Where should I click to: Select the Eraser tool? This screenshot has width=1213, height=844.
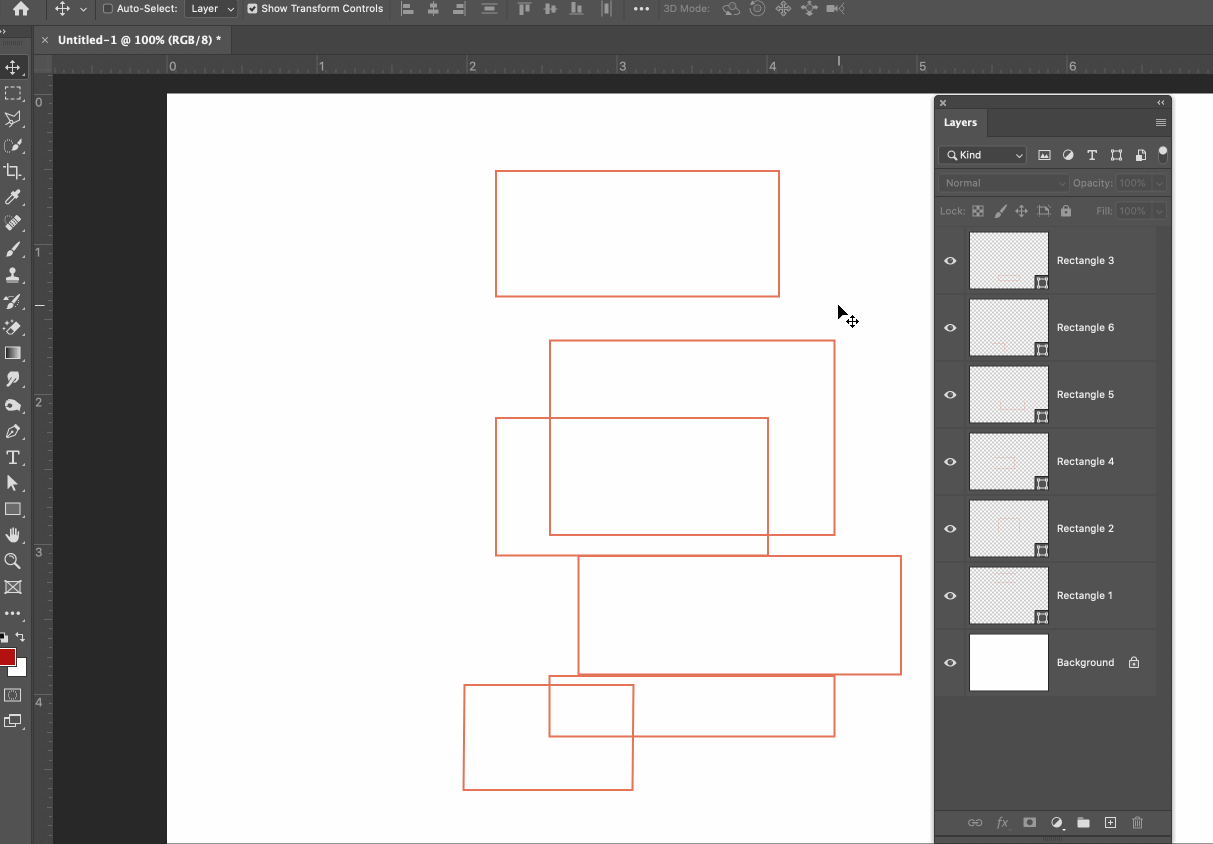[x=13, y=327]
